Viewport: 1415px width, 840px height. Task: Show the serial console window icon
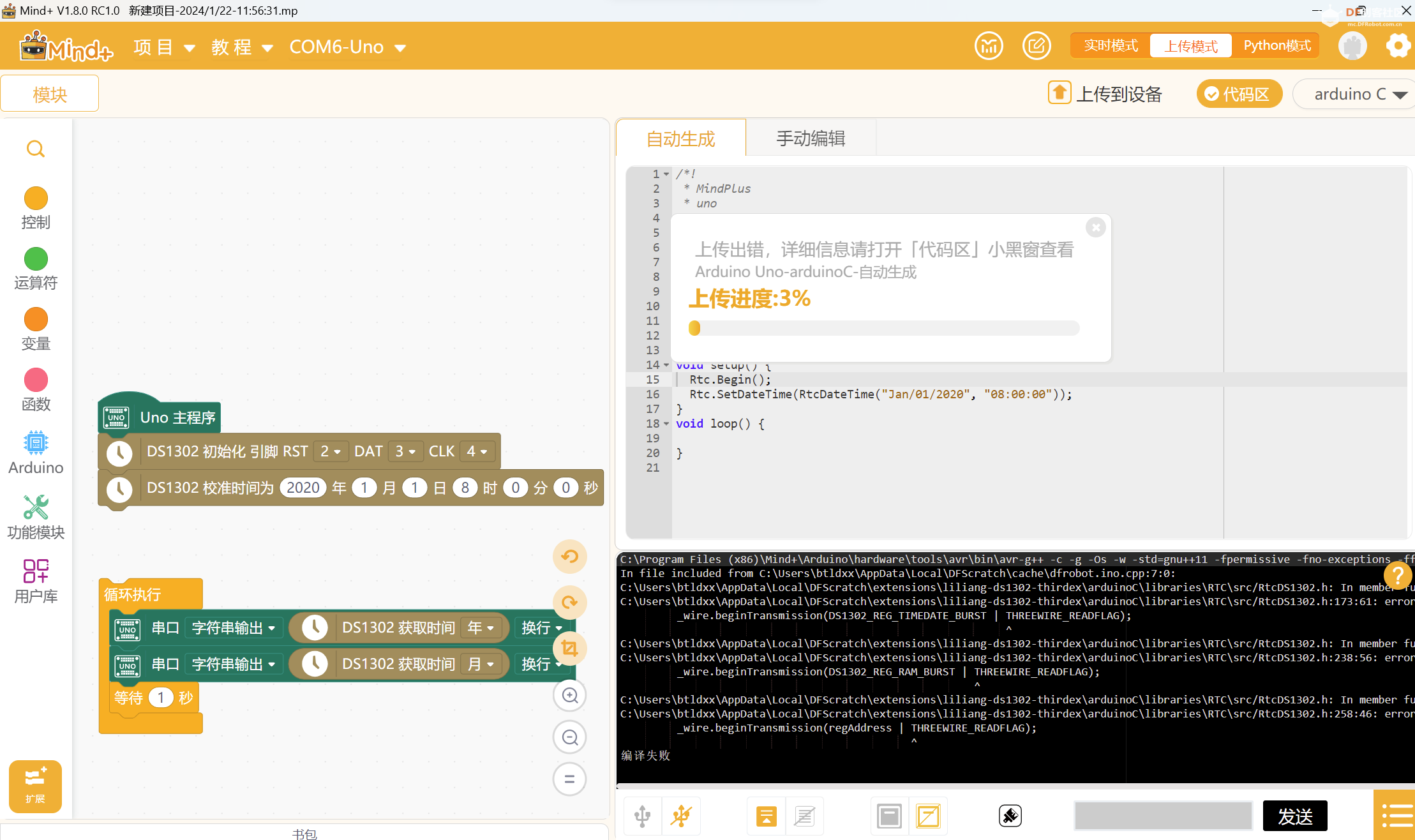(x=889, y=816)
